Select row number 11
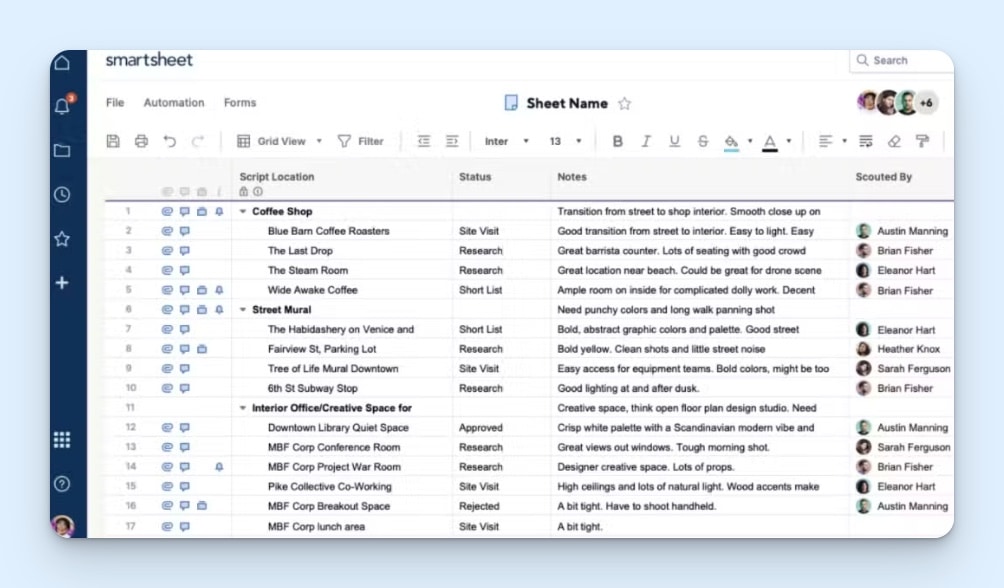 click(x=130, y=408)
